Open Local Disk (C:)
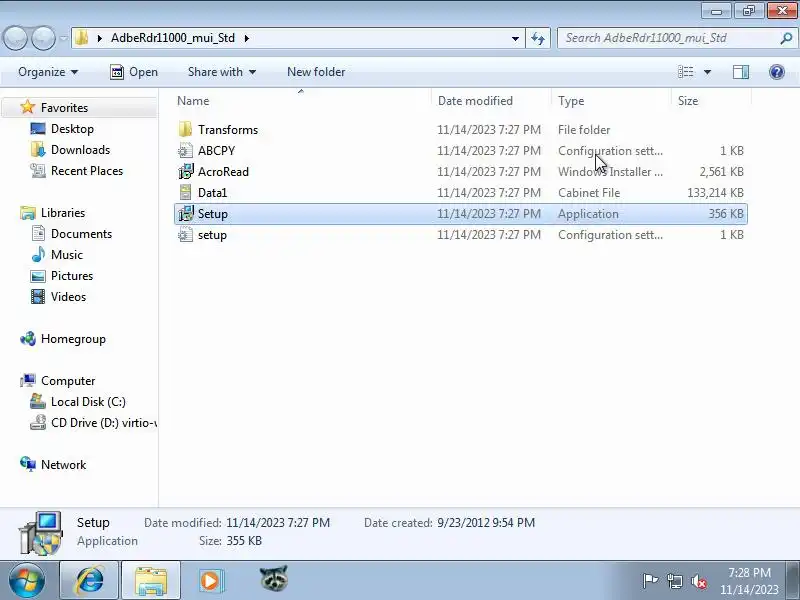This screenshot has height=600, width=800. (88, 402)
